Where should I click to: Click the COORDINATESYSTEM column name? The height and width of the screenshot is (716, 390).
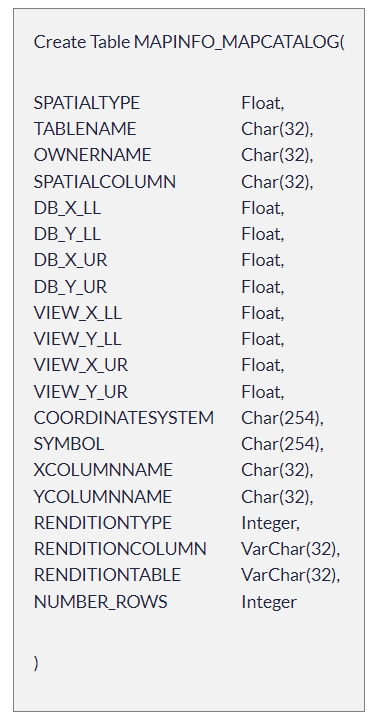[124, 418]
